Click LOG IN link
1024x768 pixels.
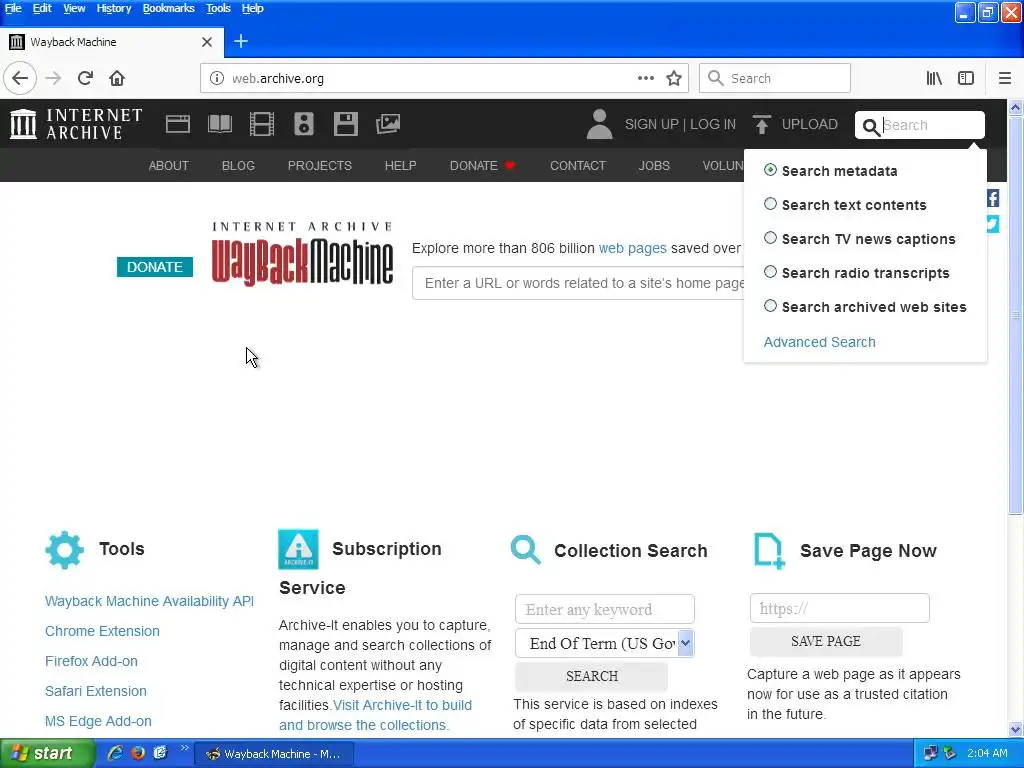(712, 124)
